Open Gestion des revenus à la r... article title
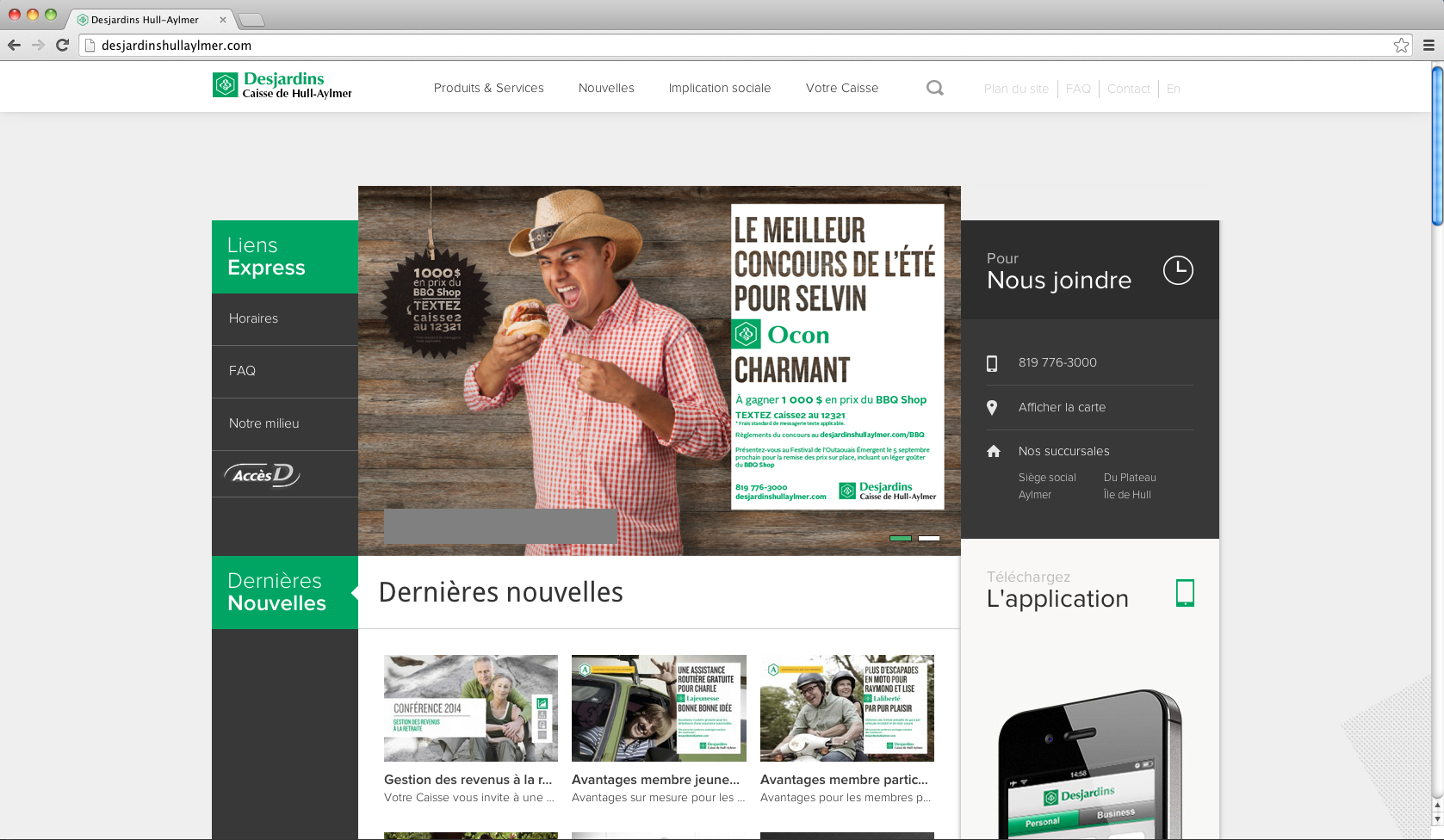Image resolution: width=1444 pixels, height=840 pixels. (468, 780)
